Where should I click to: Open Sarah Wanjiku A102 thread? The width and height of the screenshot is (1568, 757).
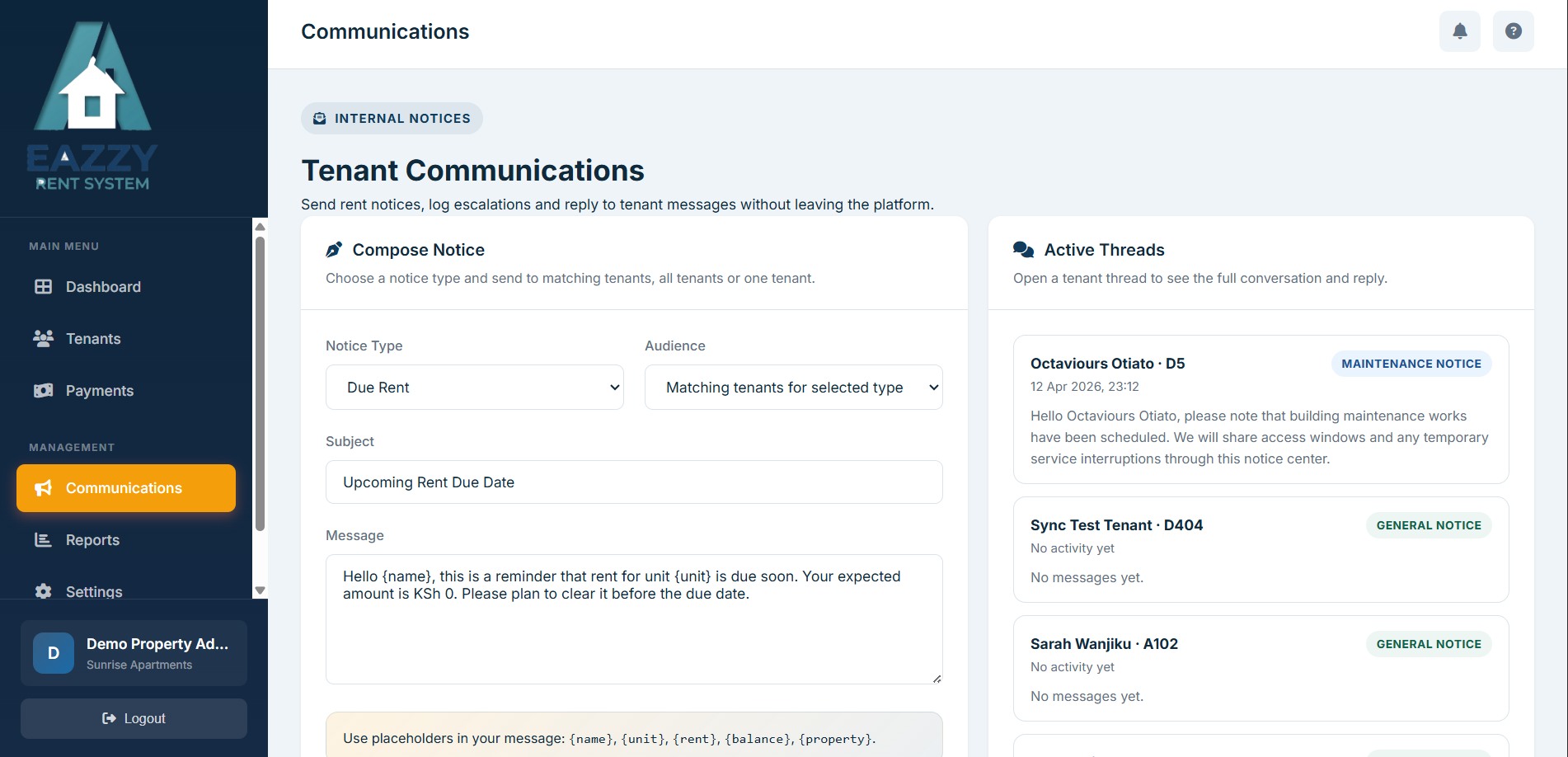point(1261,668)
